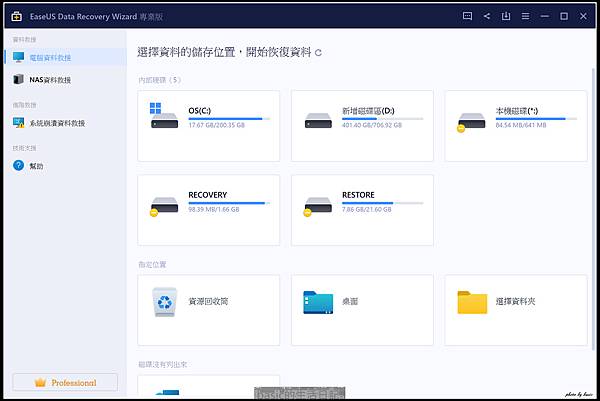Choose the 新增磁碟區(D:) drive
The image size is (600, 401).
(x=362, y=125)
